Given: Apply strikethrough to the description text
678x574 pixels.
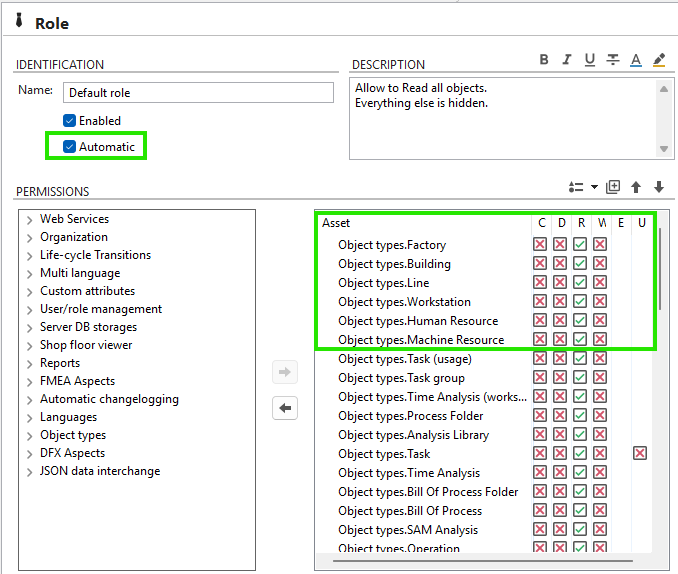Looking at the screenshot, I should tap(613, 60).
